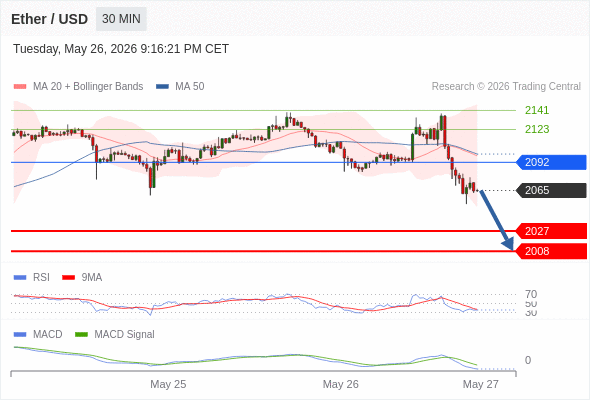Click the MACD zero level label
590x400 pixels.
(528, 360)
